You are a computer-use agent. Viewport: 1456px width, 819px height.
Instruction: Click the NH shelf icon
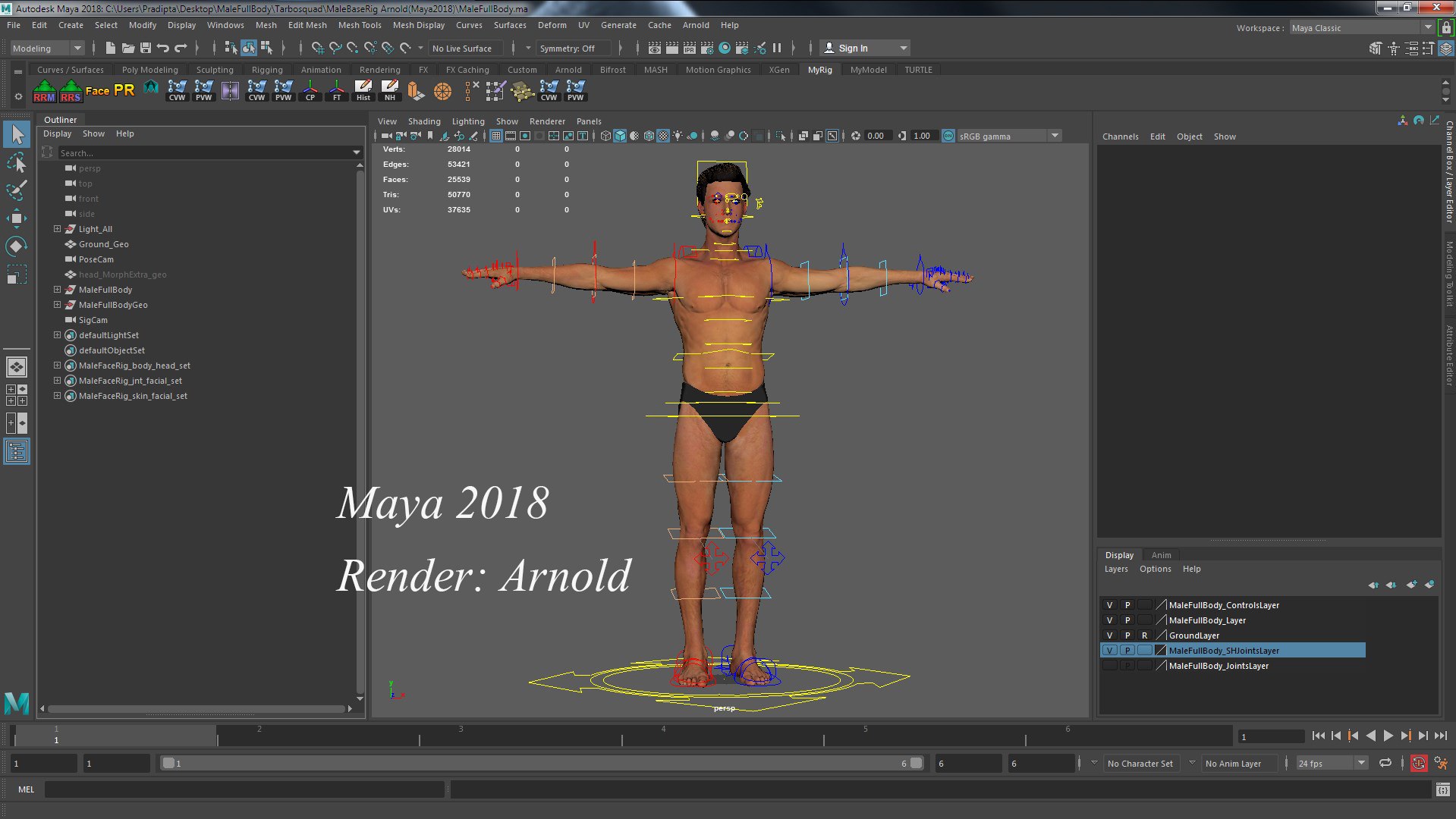pos(390,91)
